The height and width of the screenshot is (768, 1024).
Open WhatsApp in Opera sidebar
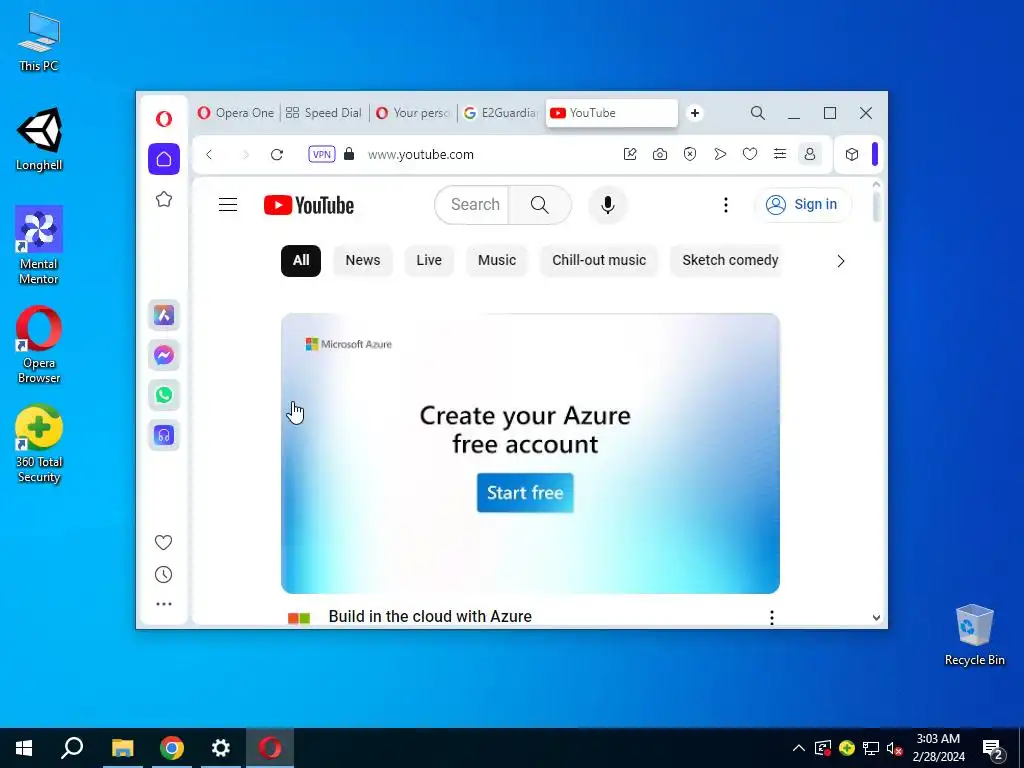(164, 395)
